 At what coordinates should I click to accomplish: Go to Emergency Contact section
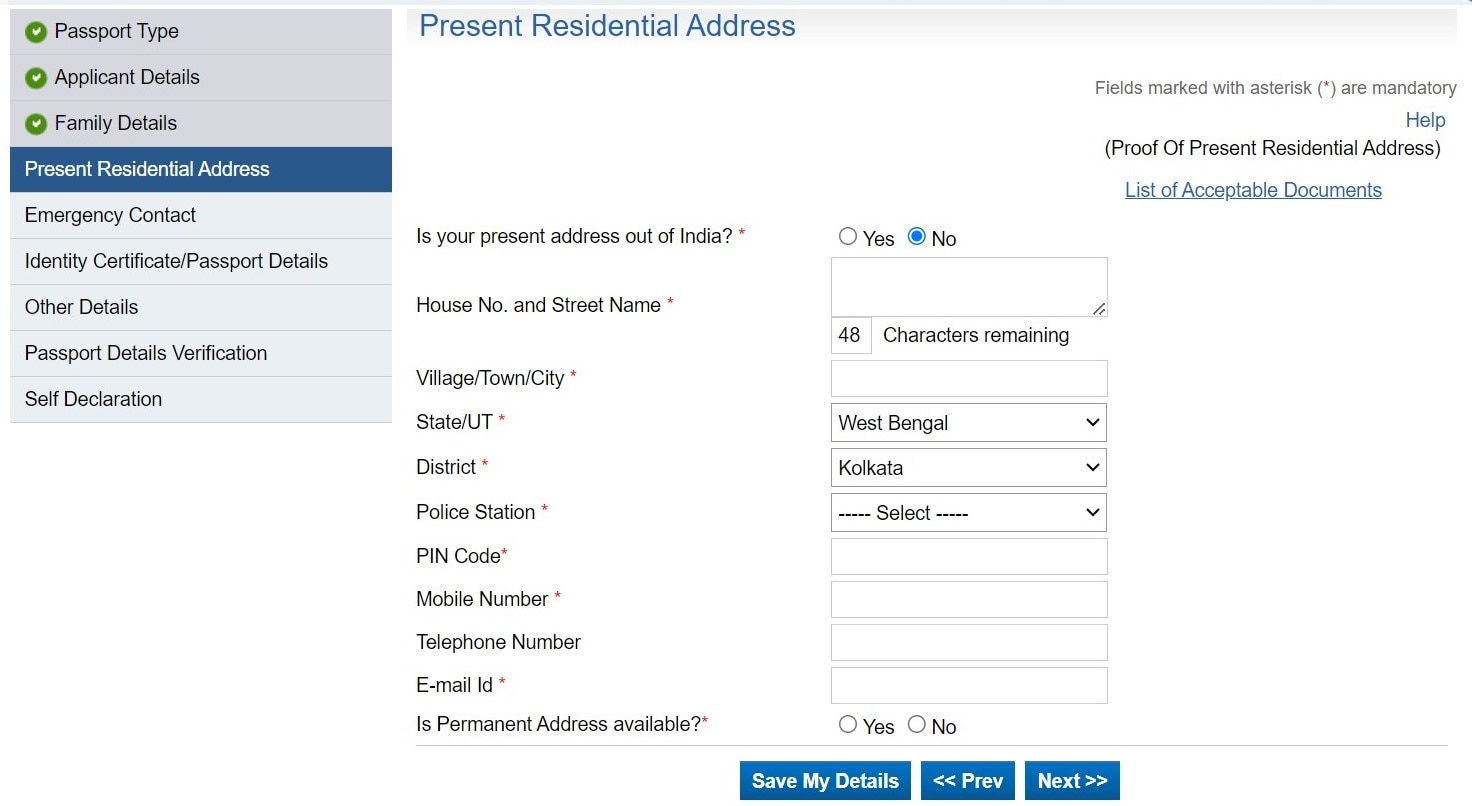pyautogui.click(x=110, y=215)
